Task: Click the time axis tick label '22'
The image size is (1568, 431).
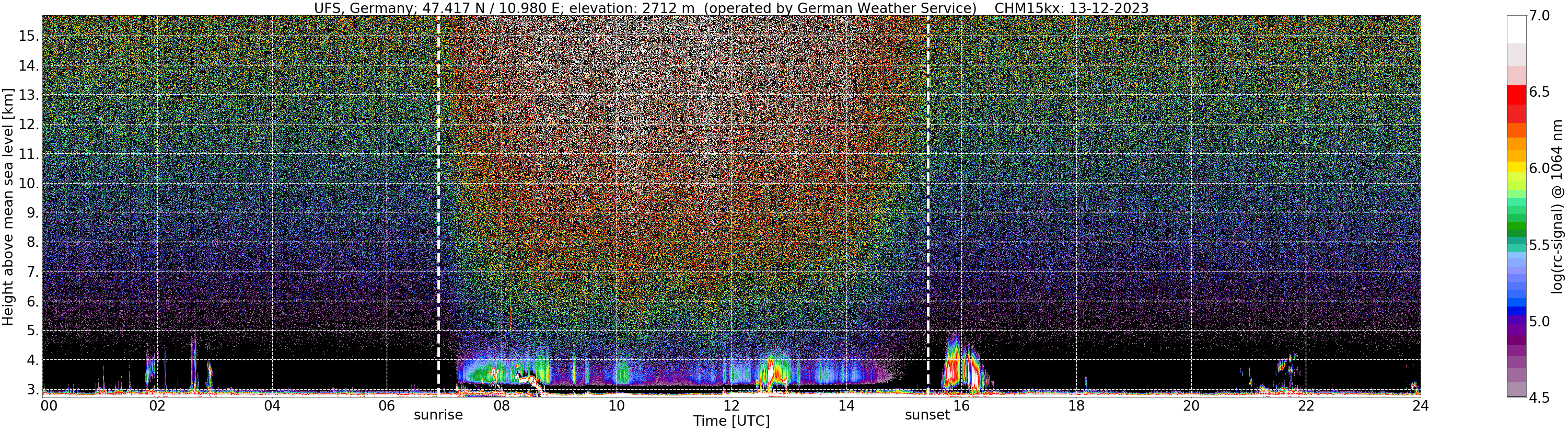Action: point(1306,406)
